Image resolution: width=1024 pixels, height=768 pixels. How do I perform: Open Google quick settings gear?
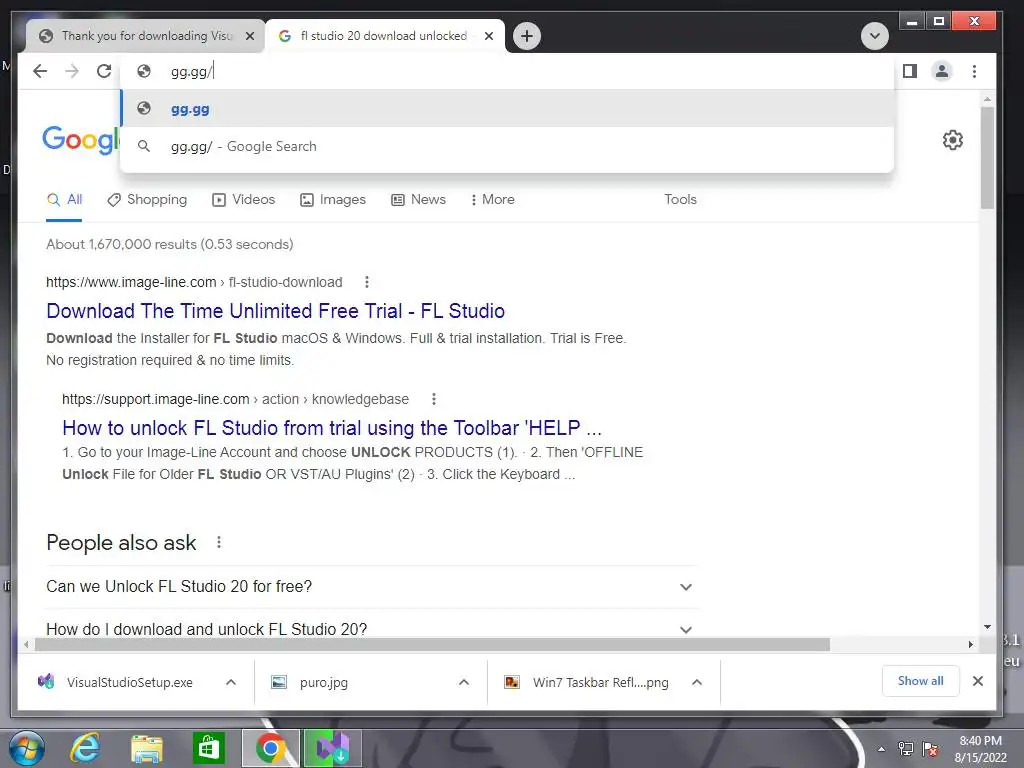click(952, 140)
